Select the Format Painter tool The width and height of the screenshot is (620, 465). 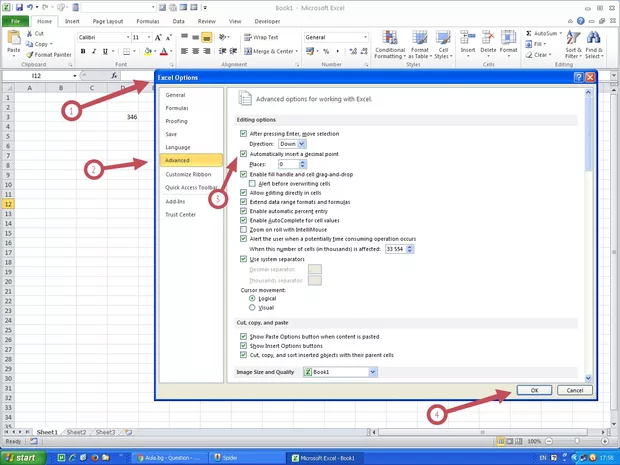point(50,55)
